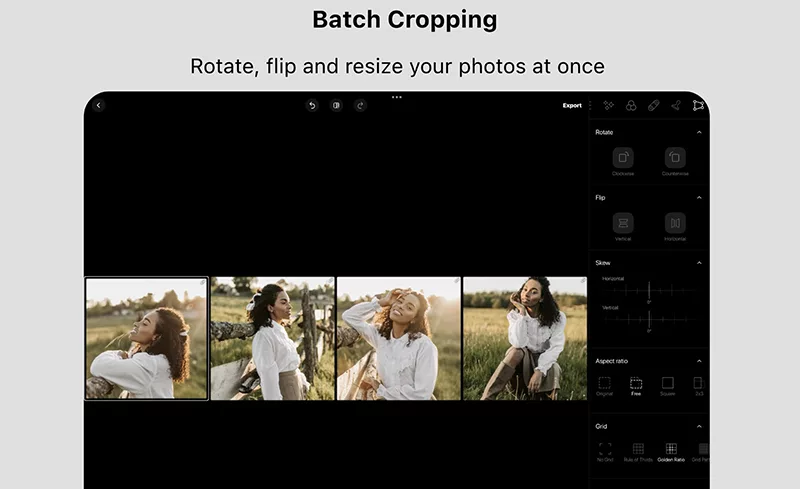This screenshot has height=489, width=800.
Task: Flip photos horizontally
Action: [675, 223]
